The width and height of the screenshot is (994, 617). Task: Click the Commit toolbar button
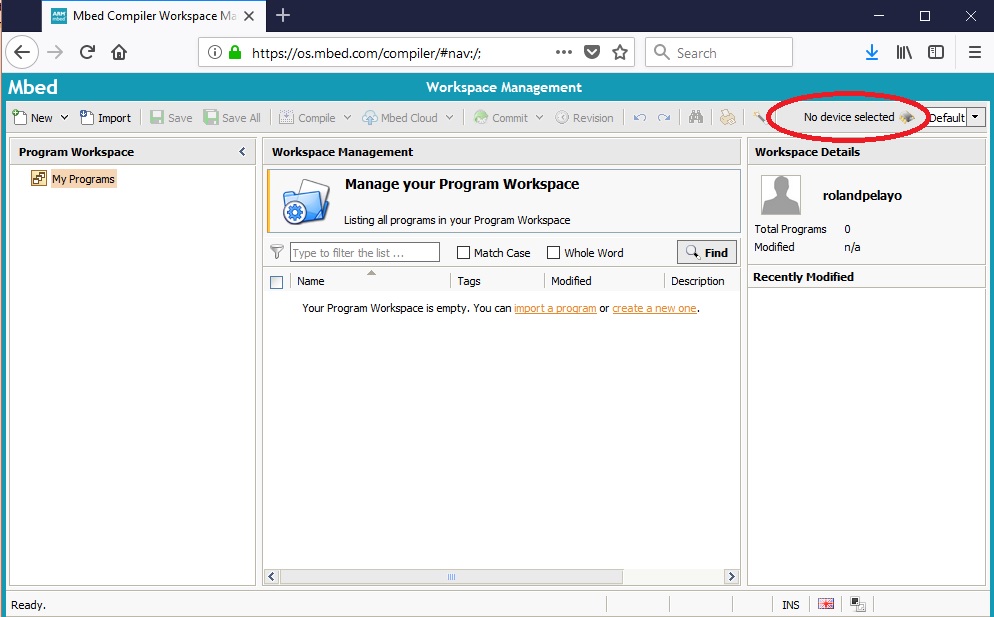coord(501,117)
